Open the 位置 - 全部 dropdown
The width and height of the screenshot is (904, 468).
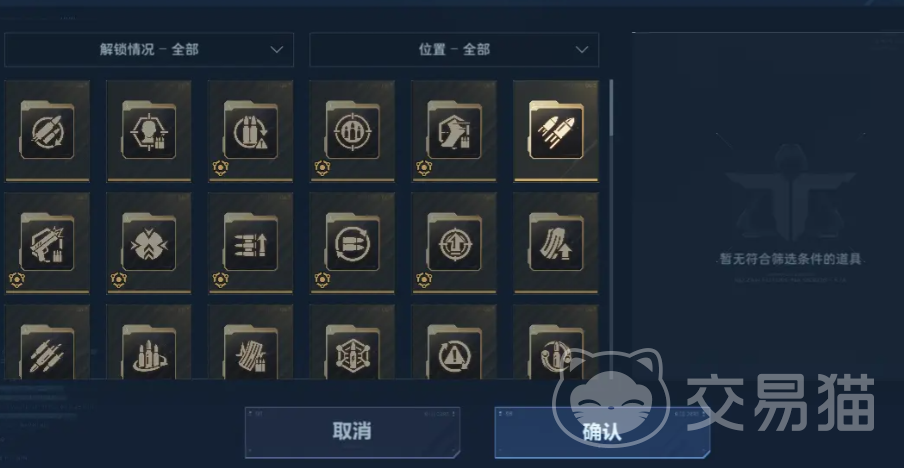(x=454, y=50)
